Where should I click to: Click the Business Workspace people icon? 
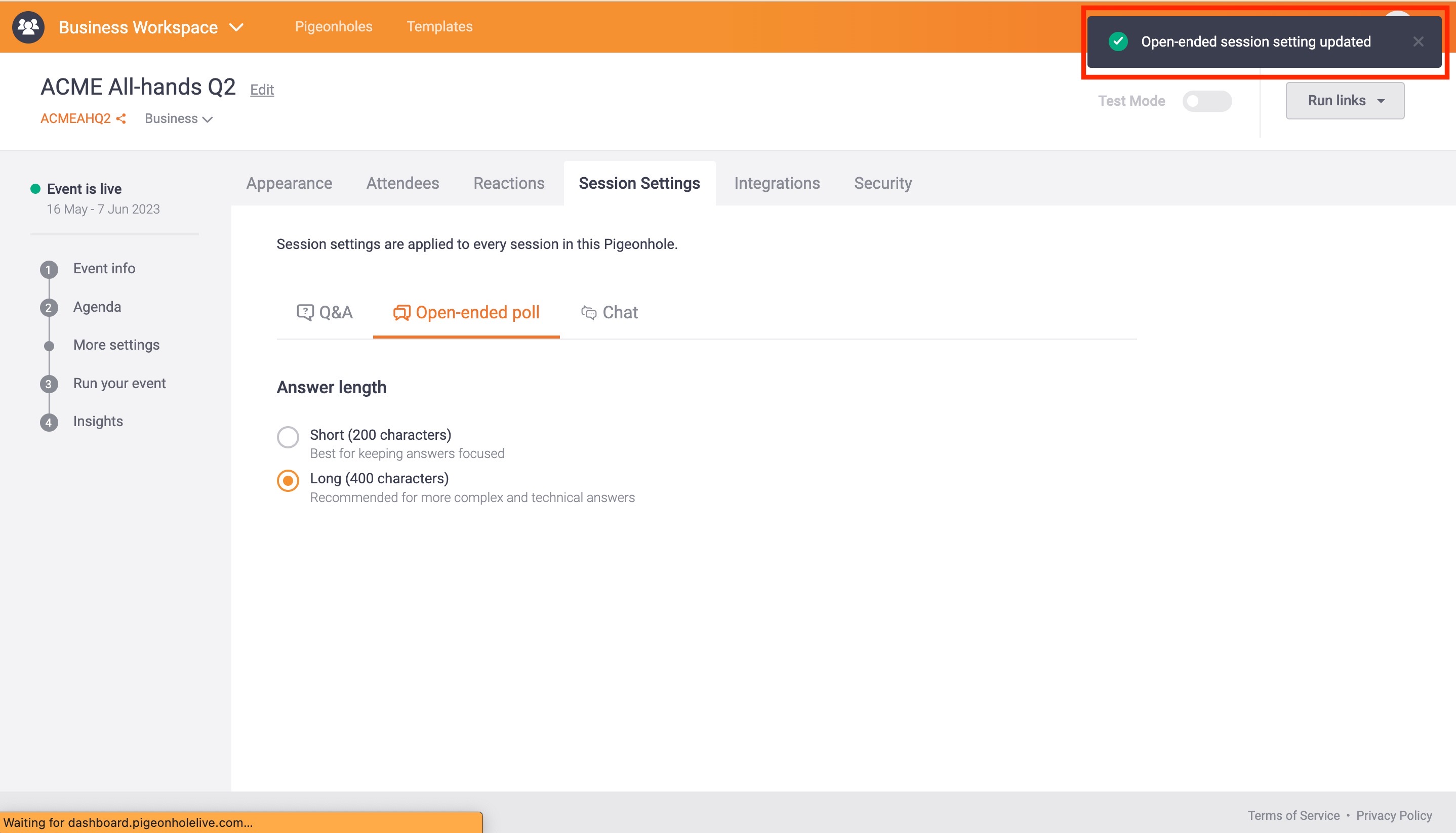pos(28,27)
